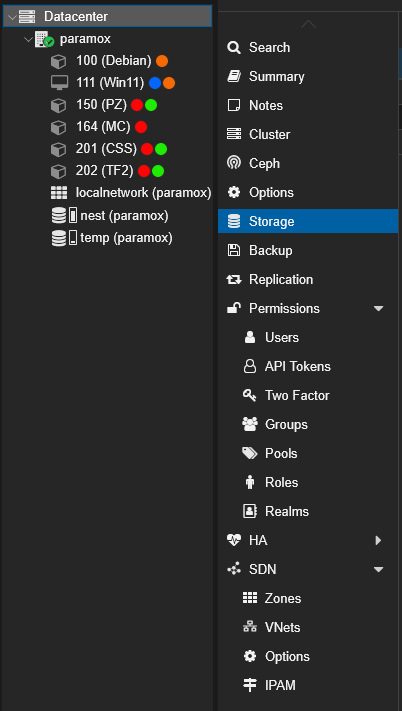Image resolution: width=402 pixels, height=711 pixels.
Task: Click the temp storage database icon
Action: point(59,238)
